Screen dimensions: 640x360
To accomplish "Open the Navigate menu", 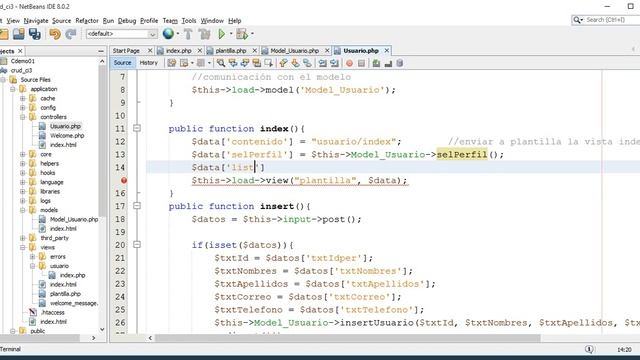I will [36, 21].
